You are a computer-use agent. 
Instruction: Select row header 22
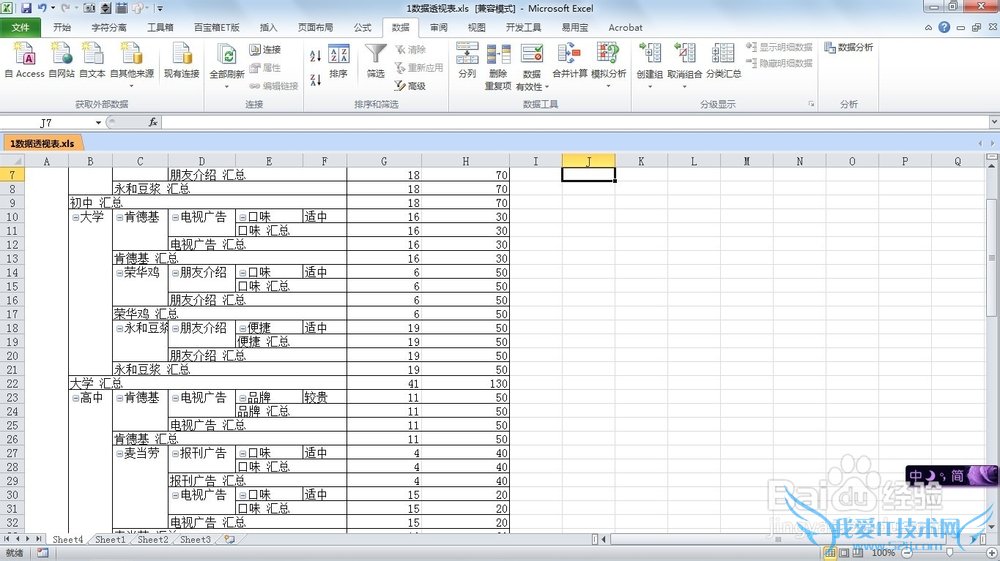tap(12, 384)
